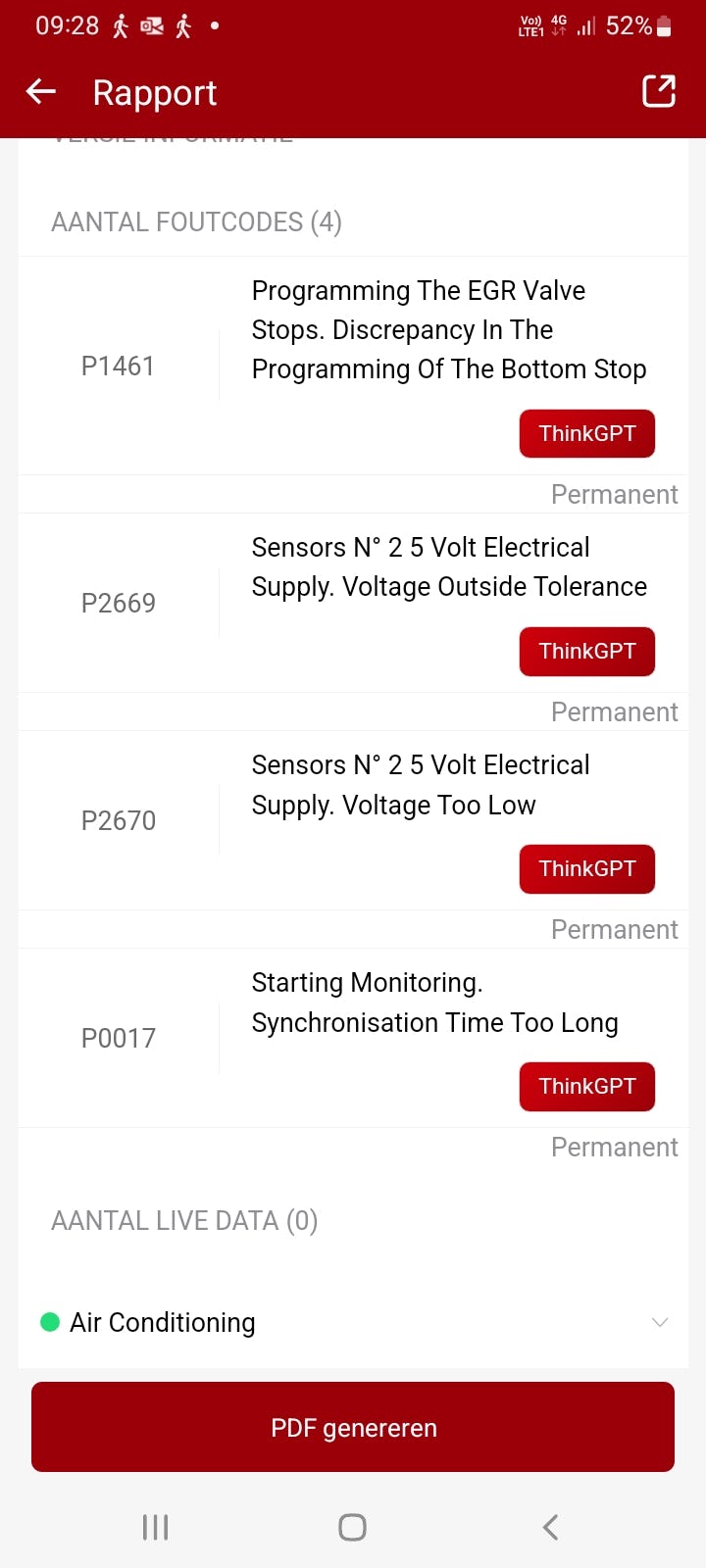Screen dimensions: 706x1568
Task: Tap the battery icon in status bar
Action: click(664, 26)
